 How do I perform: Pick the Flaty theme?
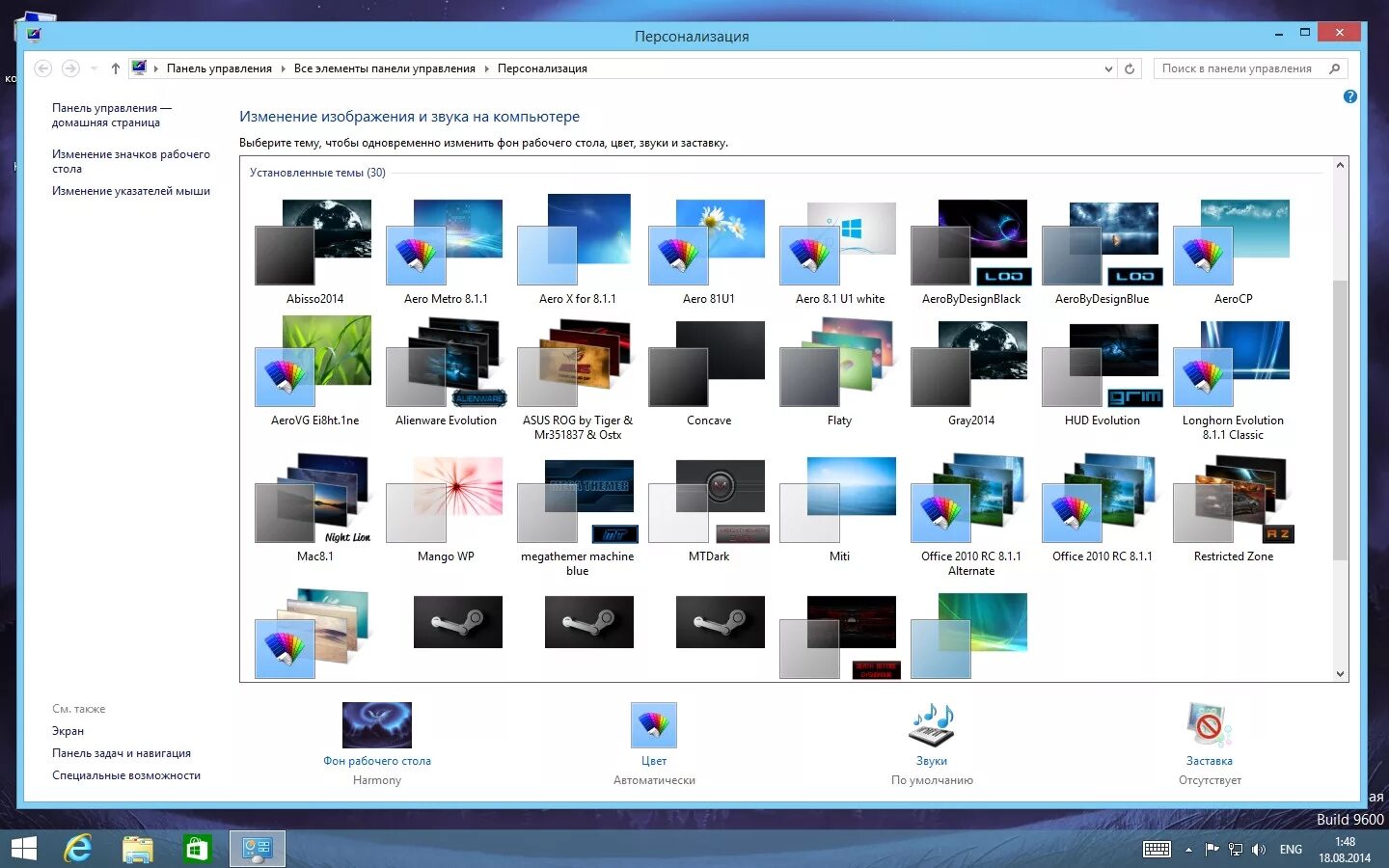point(838,371)
